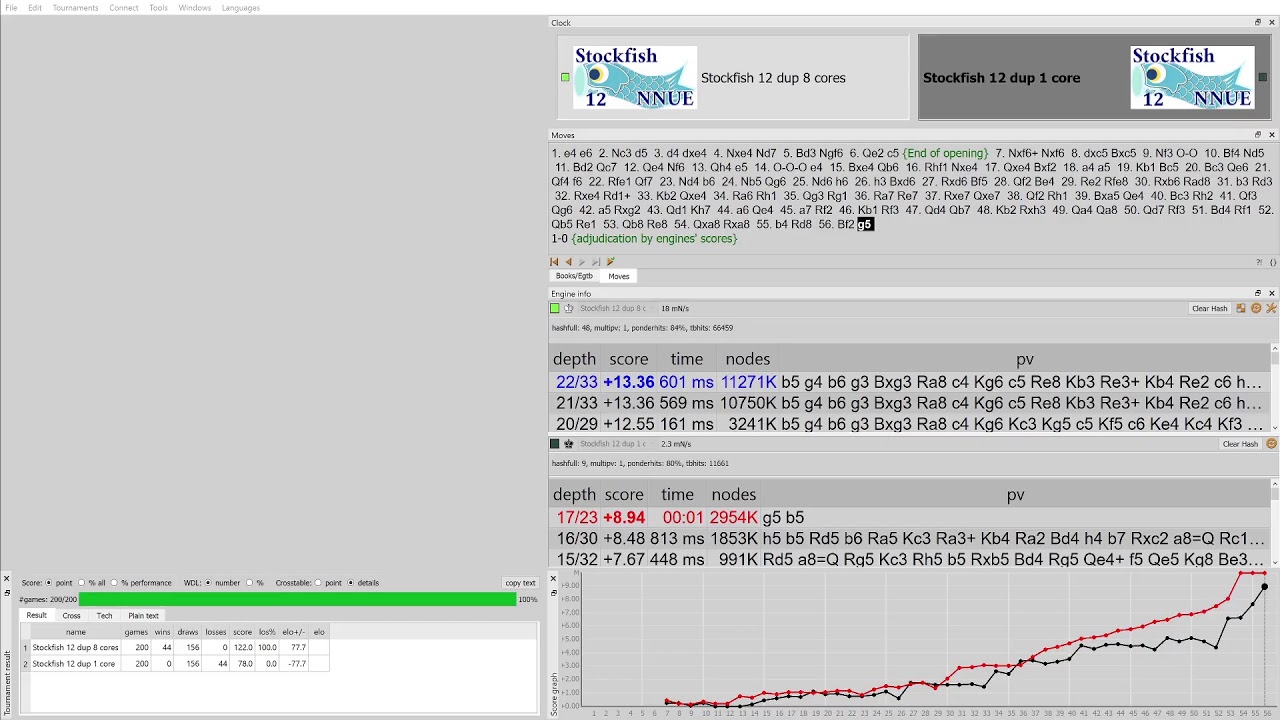This screenshot has width=1280, height=720.
Task: Click the {} comment braces icon
Action: pyautogui.click(x=1273, y=262)
